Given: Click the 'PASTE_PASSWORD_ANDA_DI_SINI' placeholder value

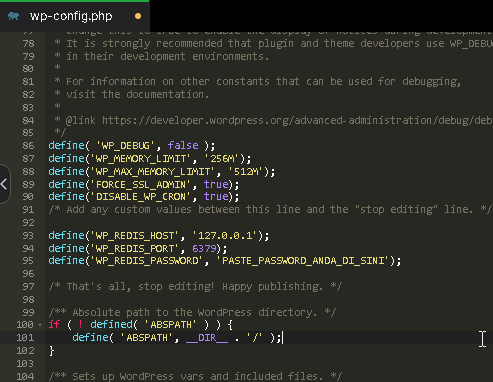Looking at the screenshot, I should [x=303, y=261].
